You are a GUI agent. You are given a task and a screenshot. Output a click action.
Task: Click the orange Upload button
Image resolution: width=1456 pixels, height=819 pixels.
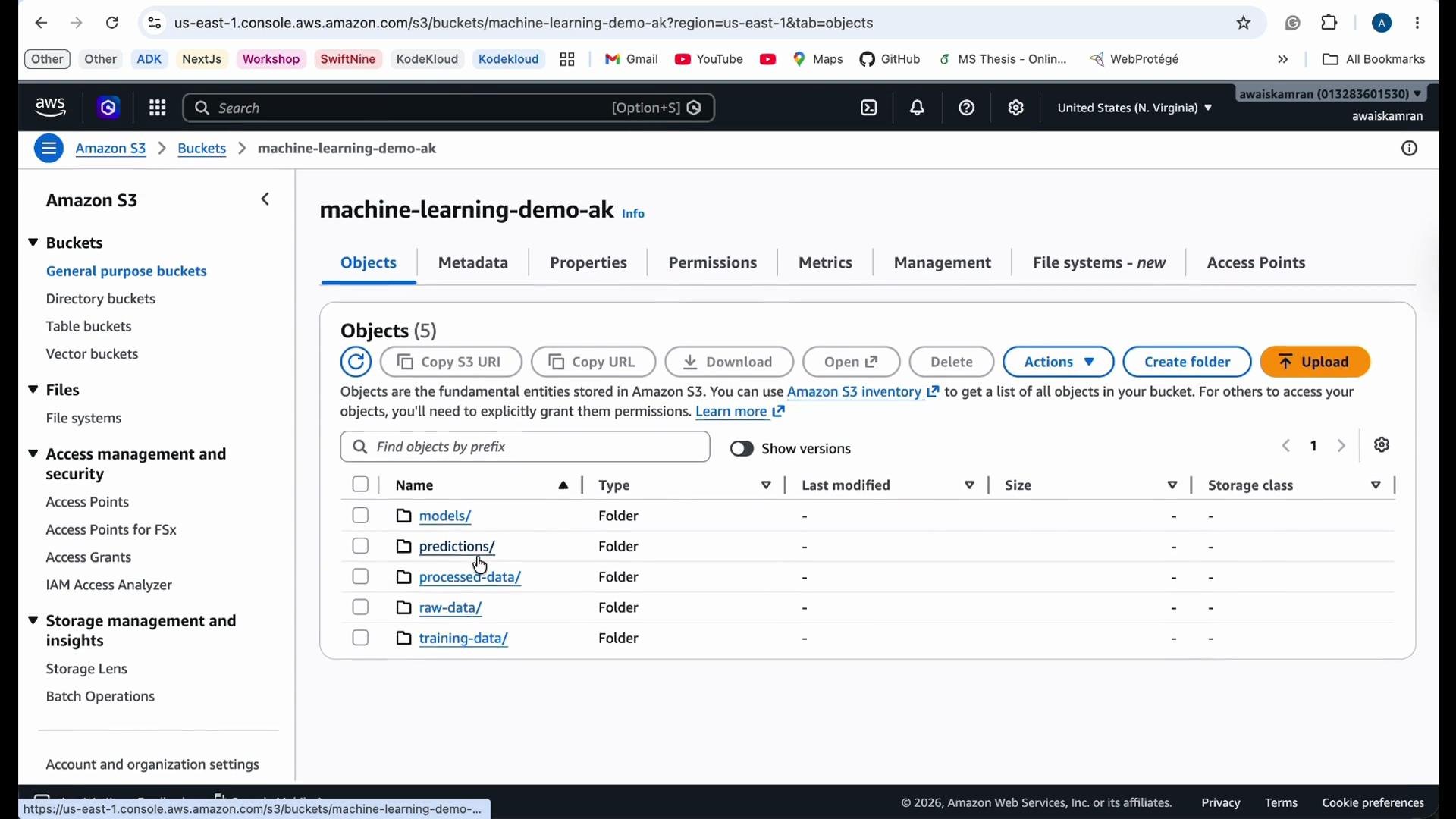click(1316, 362)
